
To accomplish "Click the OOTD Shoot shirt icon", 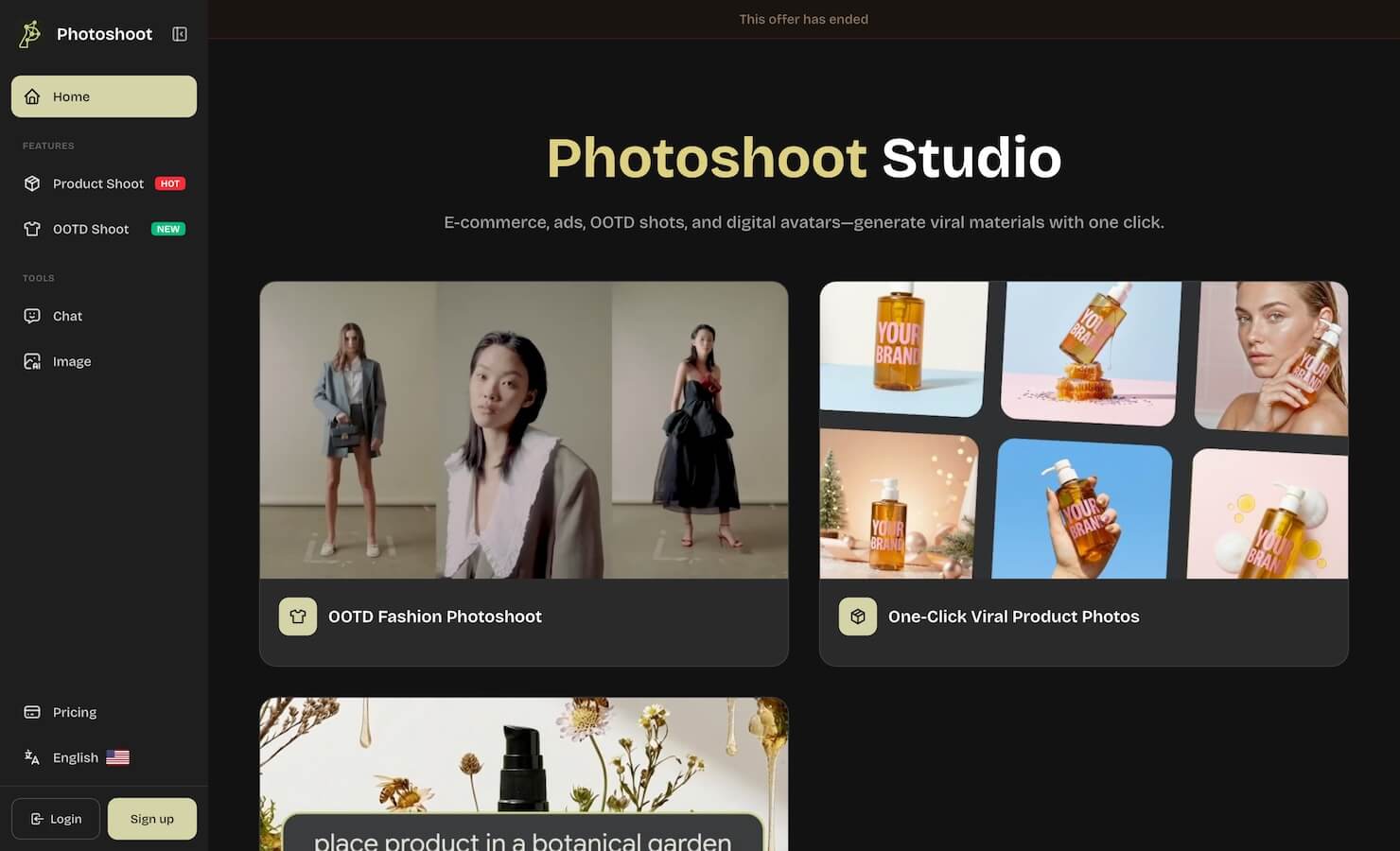I will tap(32, 229).
